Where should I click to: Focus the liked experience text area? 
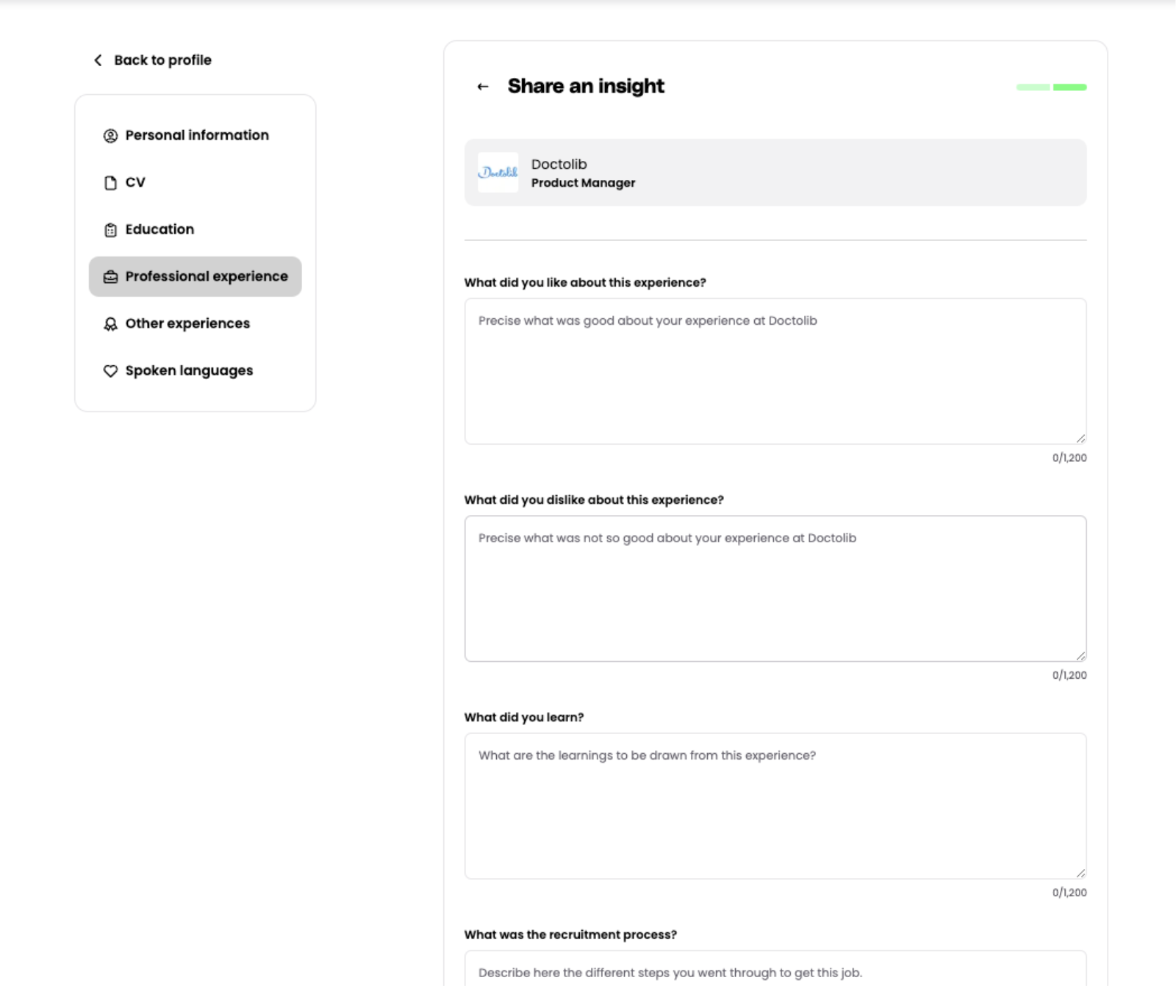775,371
